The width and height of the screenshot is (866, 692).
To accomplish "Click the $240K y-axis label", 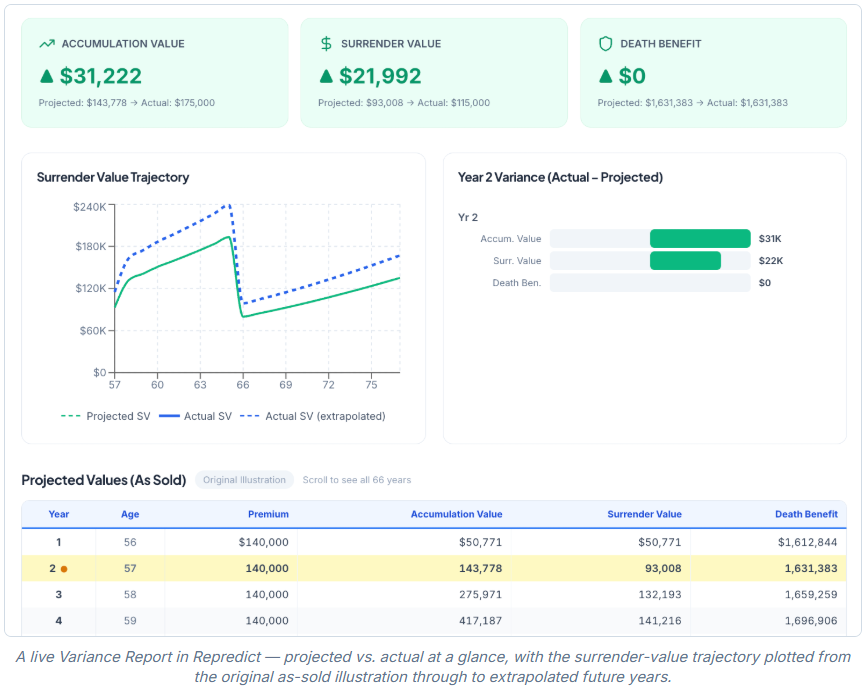I will [x=89, y=207].
